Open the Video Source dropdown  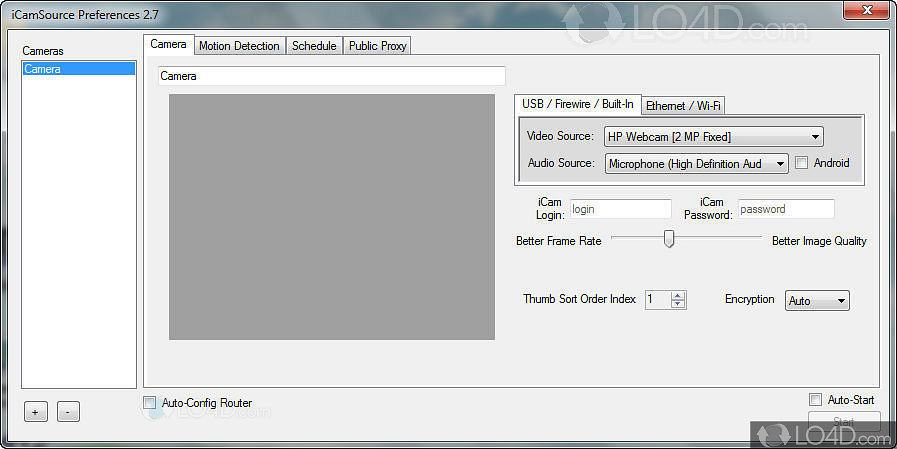point(713,137)
